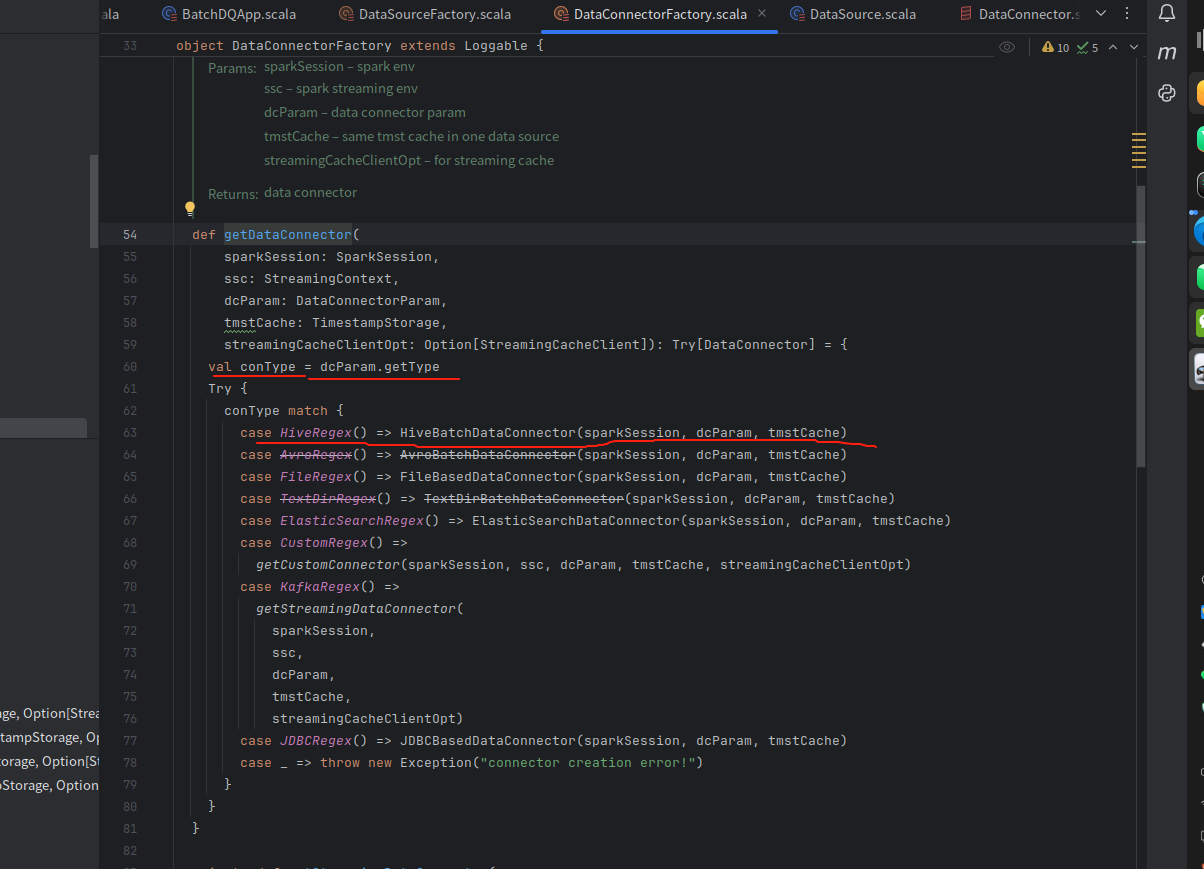1204x869 pixels.
Task: Click the struck-through TextDirRegex pattern
Action: click(328, 499)
